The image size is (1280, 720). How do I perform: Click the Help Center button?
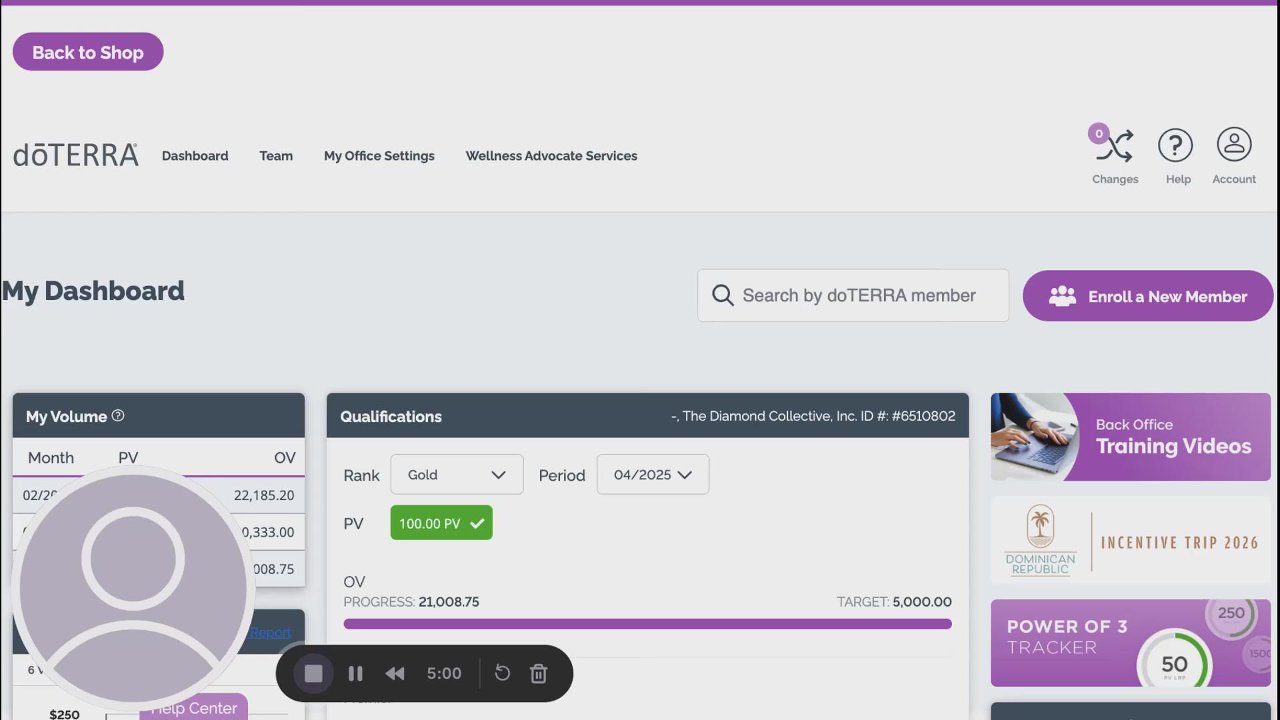pos(194,708)
